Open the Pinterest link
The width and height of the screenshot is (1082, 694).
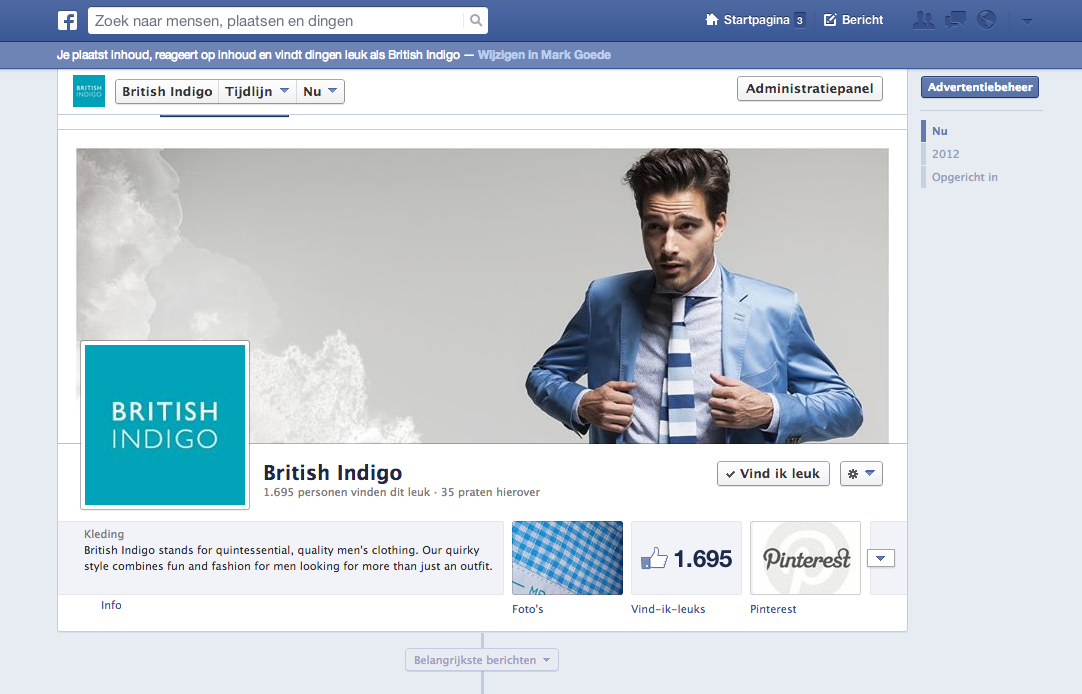coord(773,609)
